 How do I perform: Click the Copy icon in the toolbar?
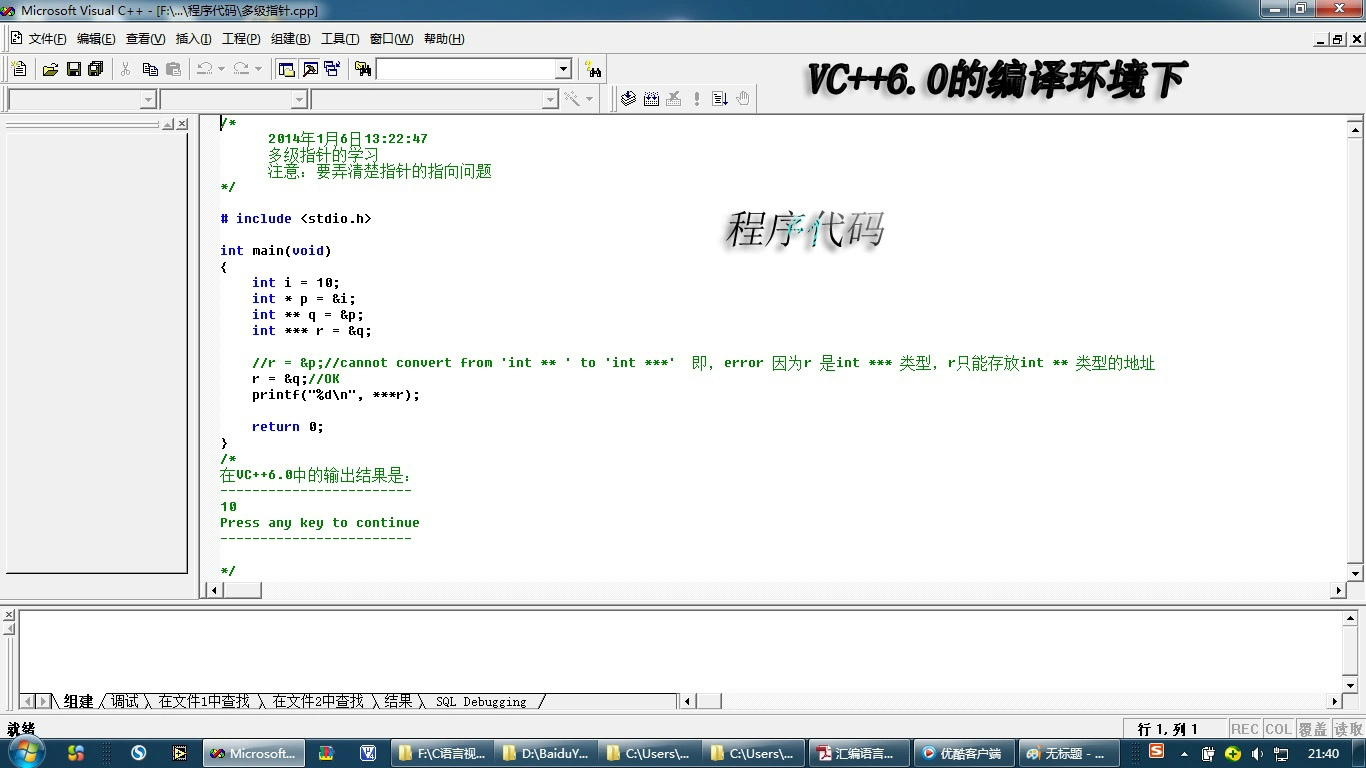coord(150,69)
